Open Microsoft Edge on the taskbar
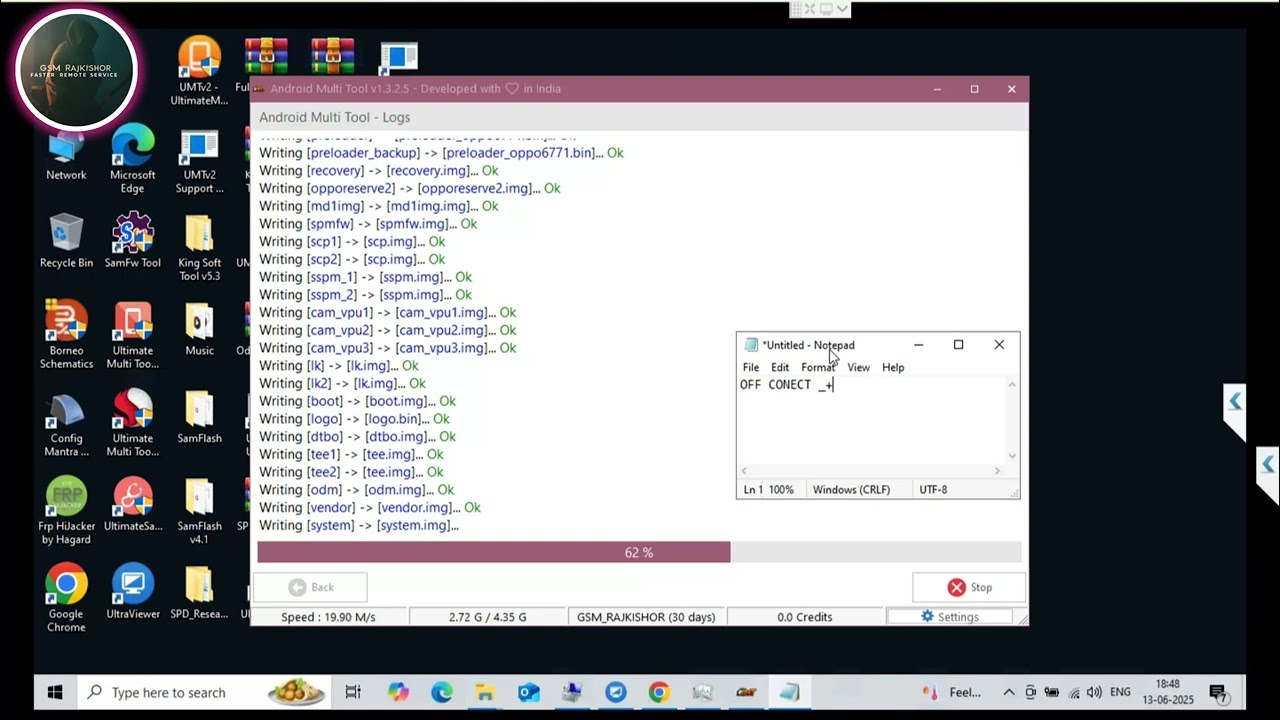 point(441,692)
